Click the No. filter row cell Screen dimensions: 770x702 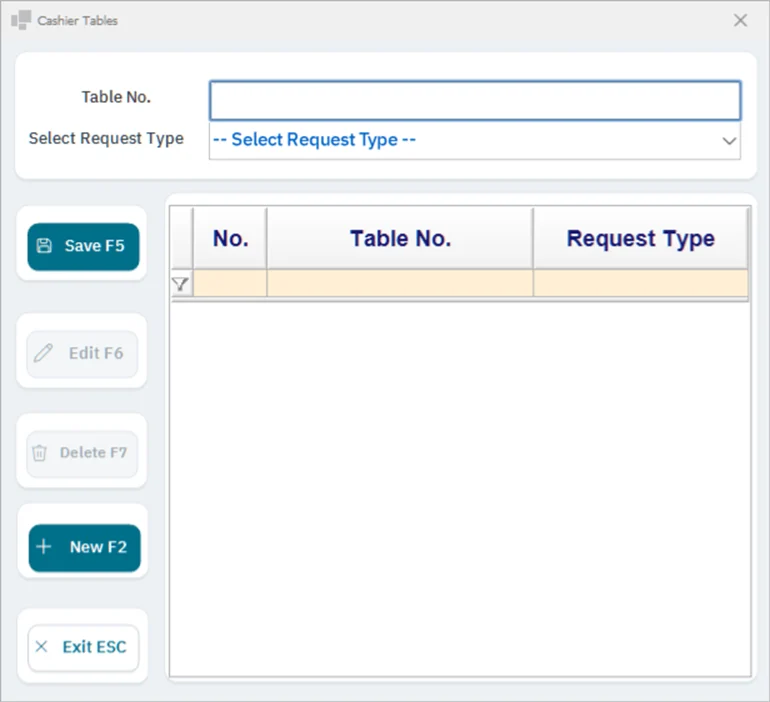point(230,283)
